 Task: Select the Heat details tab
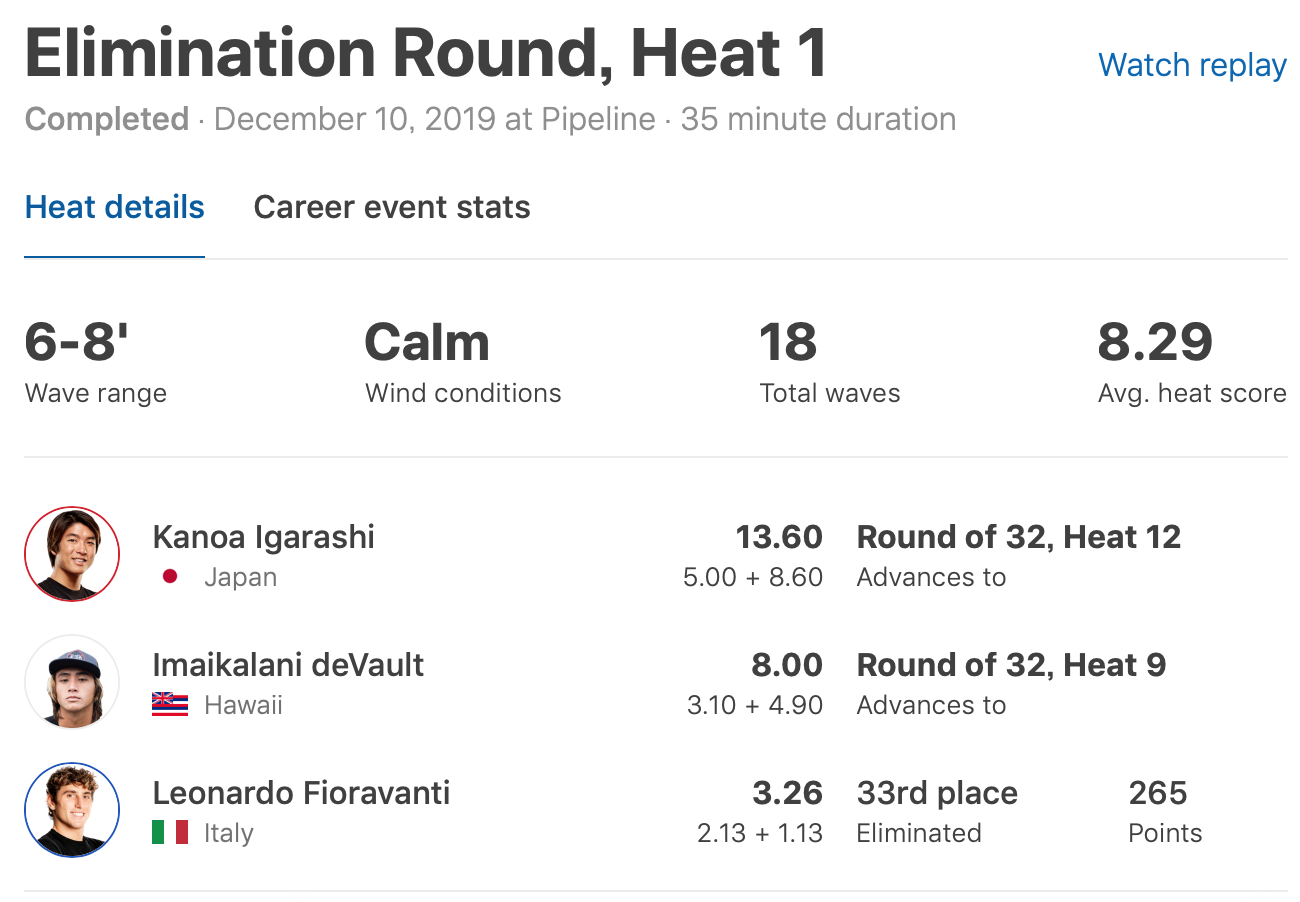(115, 207)
